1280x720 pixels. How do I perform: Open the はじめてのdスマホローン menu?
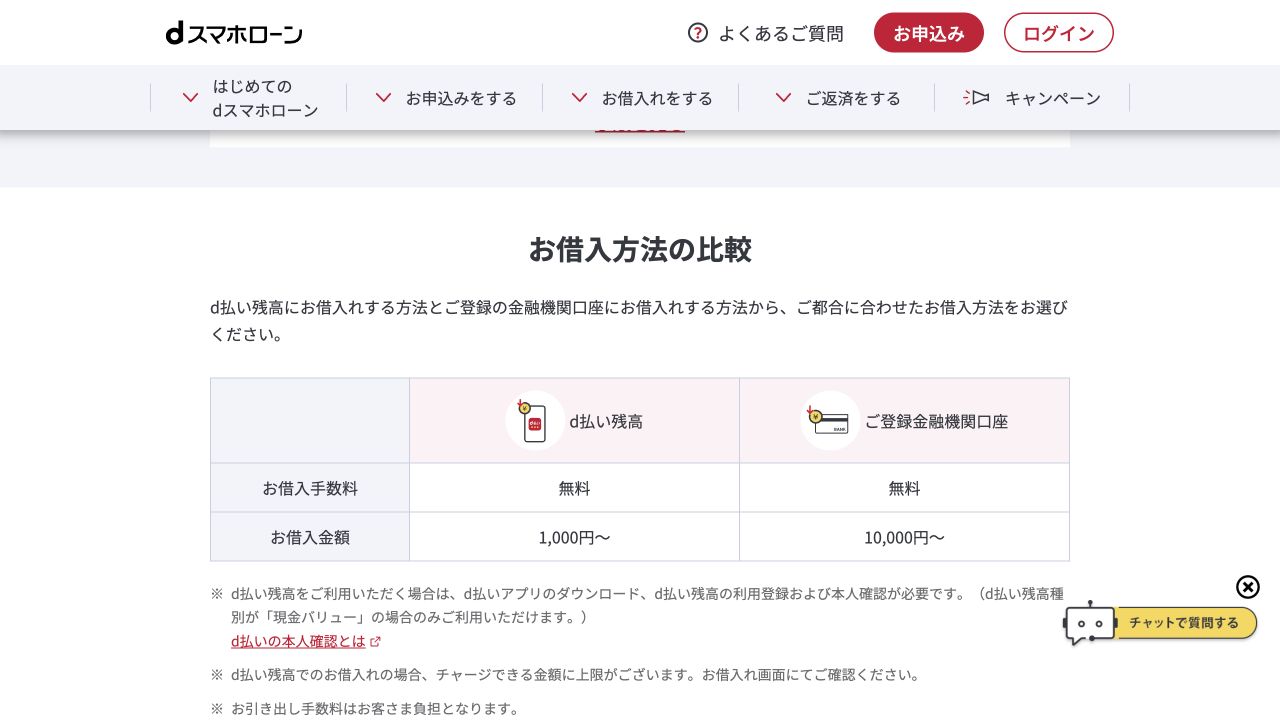[x=248, y=98]
